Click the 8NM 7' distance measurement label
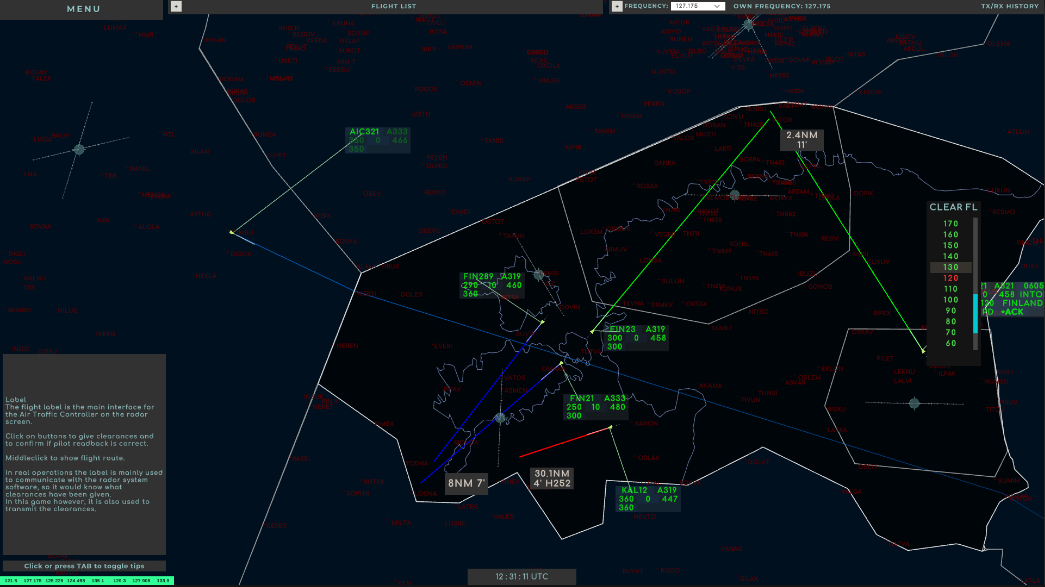This screenshot has height=587, width=1045. [466, 484]
